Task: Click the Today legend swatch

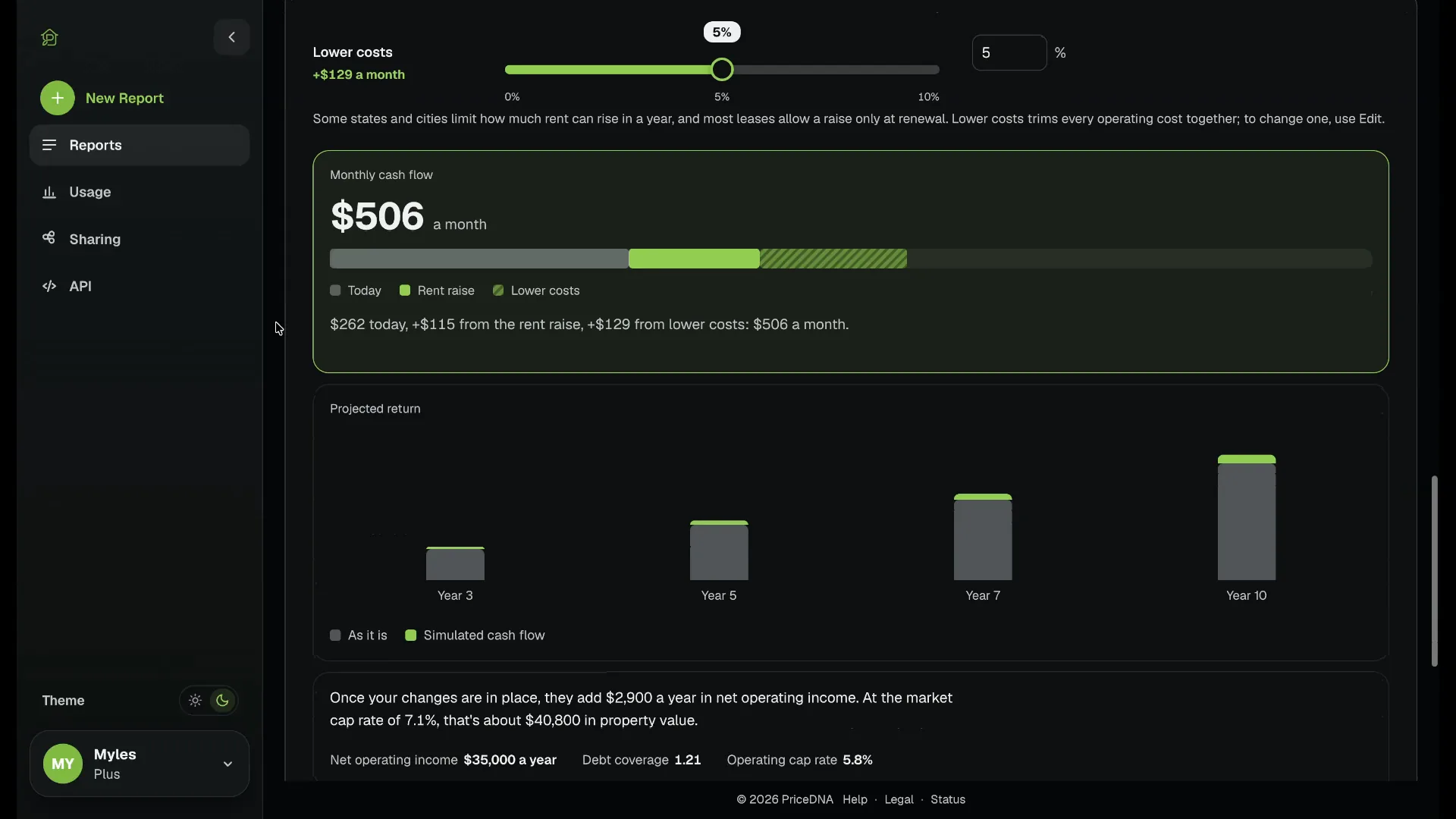Action: [x=335, y=290]
